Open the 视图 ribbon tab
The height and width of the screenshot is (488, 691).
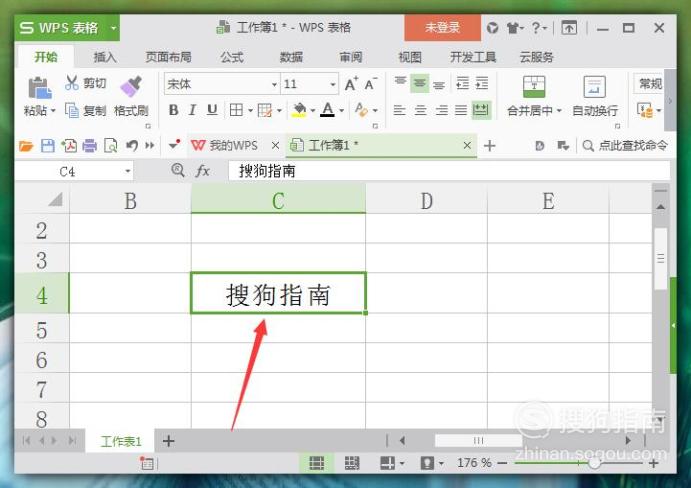(x=410, y=57)
